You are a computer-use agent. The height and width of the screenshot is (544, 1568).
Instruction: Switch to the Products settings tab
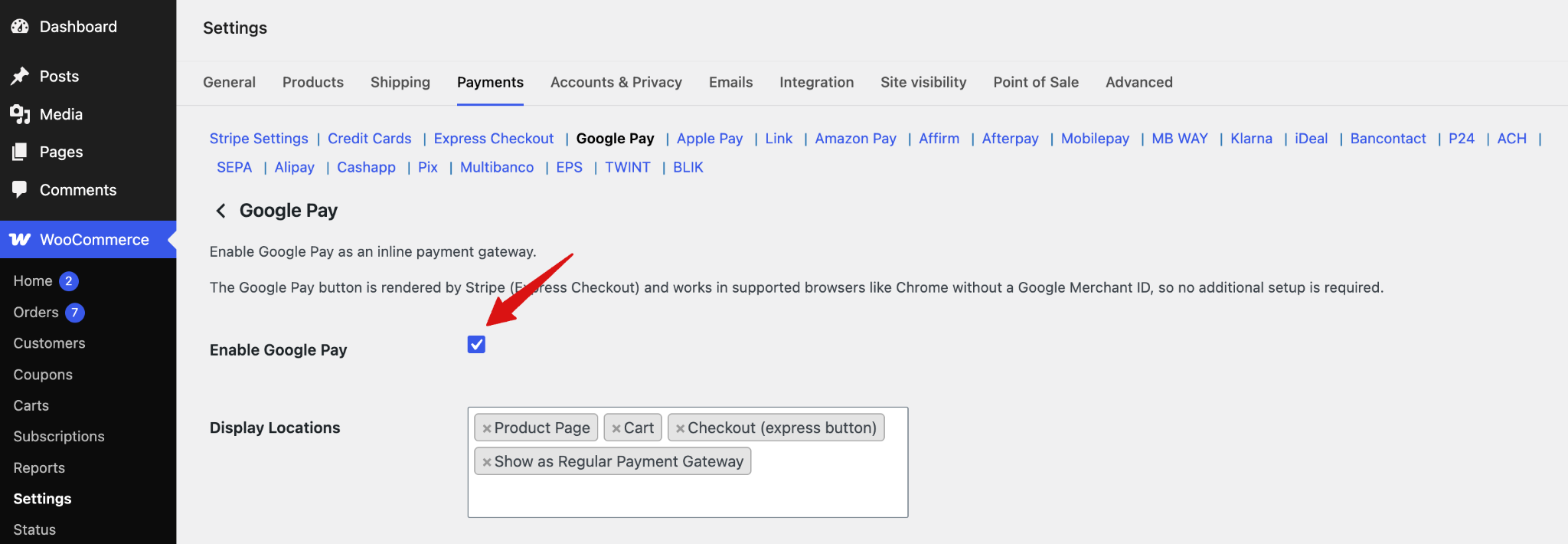pyautogui.click(x=313, y=82)
